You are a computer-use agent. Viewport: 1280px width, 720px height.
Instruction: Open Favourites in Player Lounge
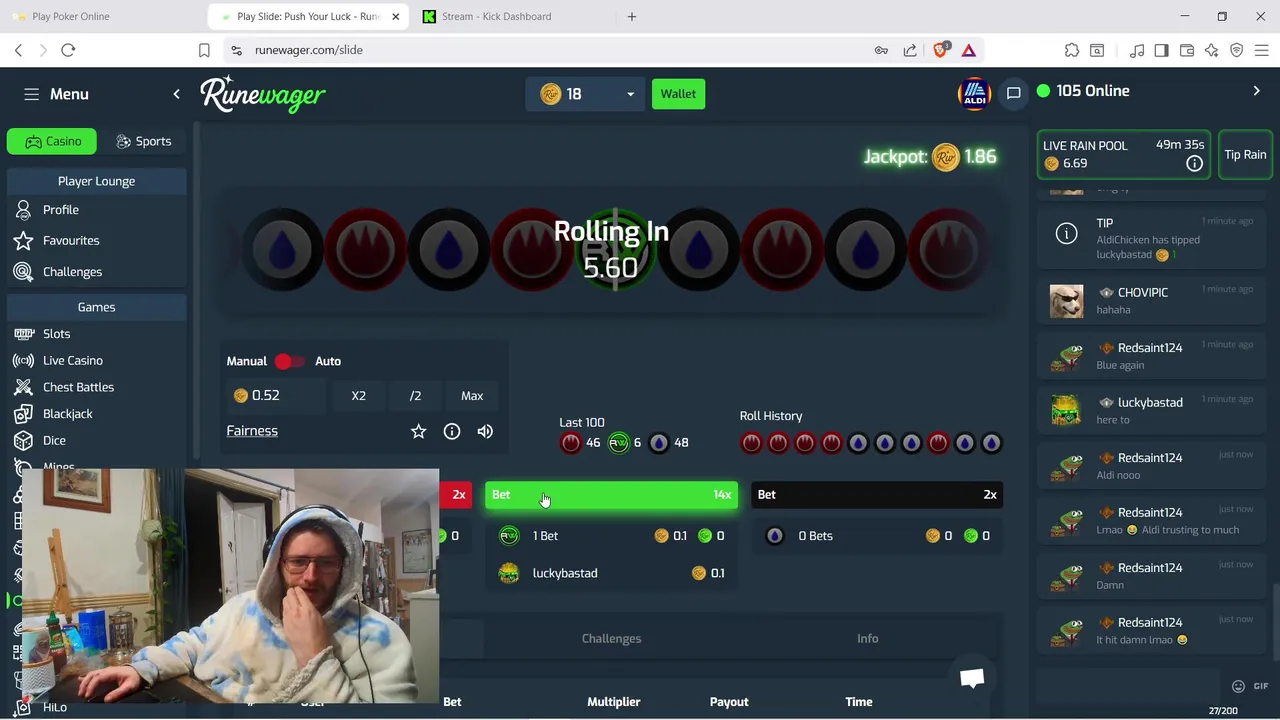[71, 241]
